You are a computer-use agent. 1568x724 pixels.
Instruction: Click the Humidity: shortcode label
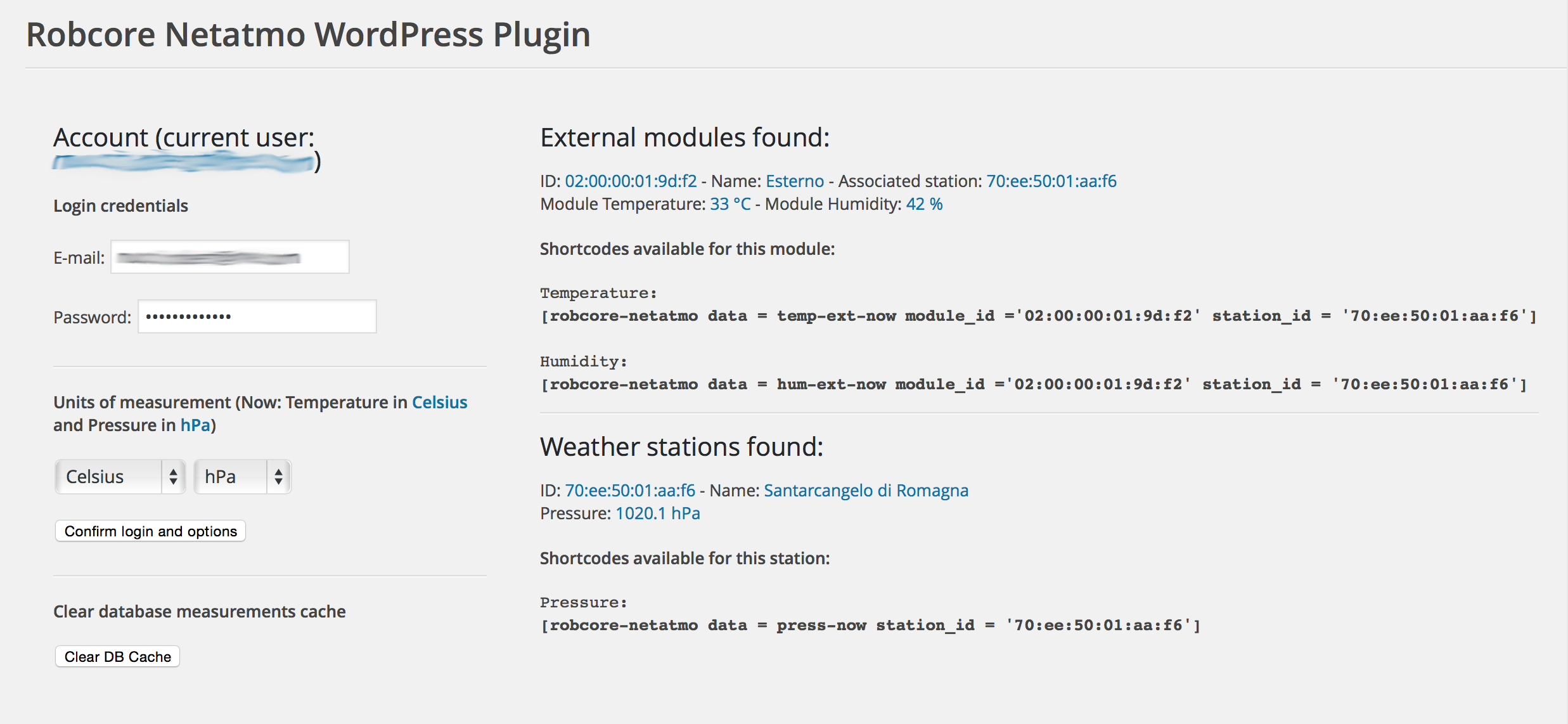(584, 361)
